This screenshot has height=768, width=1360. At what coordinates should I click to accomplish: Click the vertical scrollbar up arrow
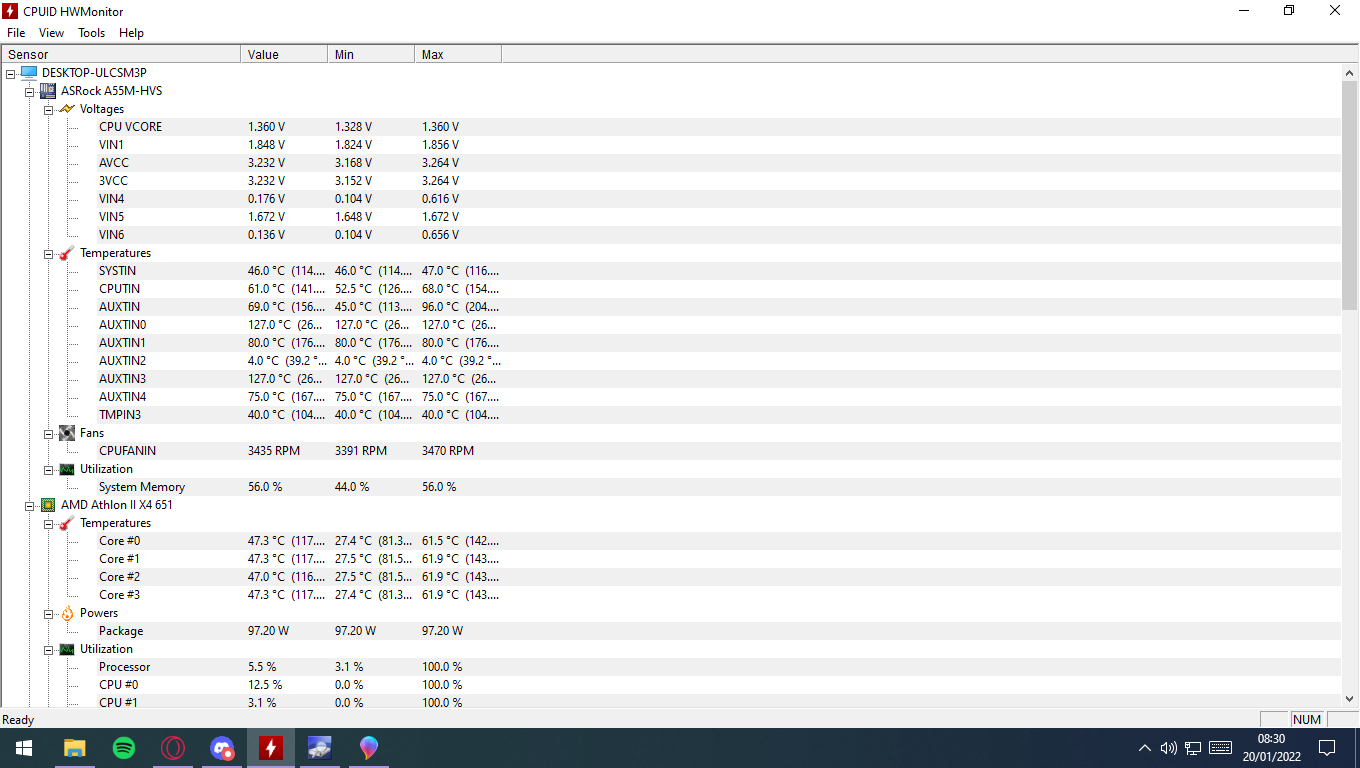click(1350, 72)
